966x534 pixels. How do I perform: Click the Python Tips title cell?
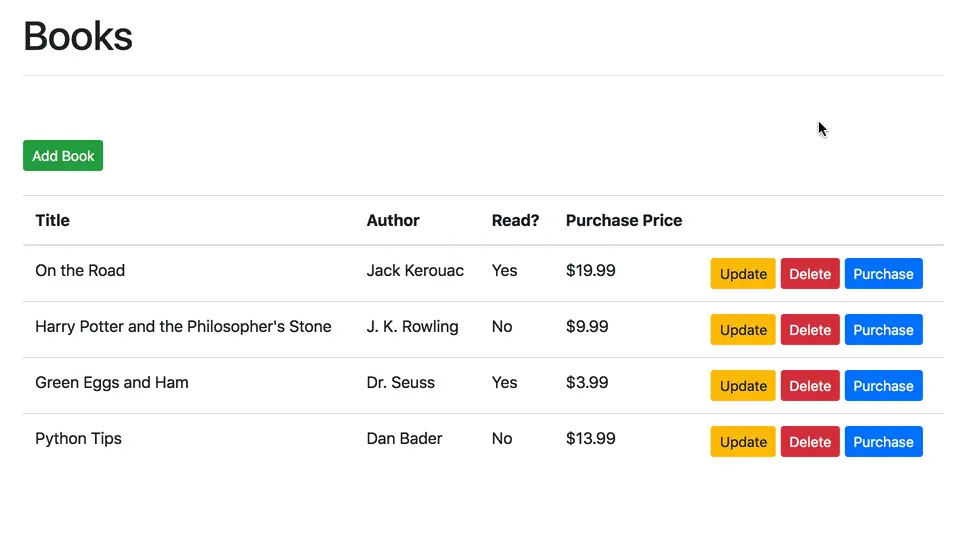[78, 438]
